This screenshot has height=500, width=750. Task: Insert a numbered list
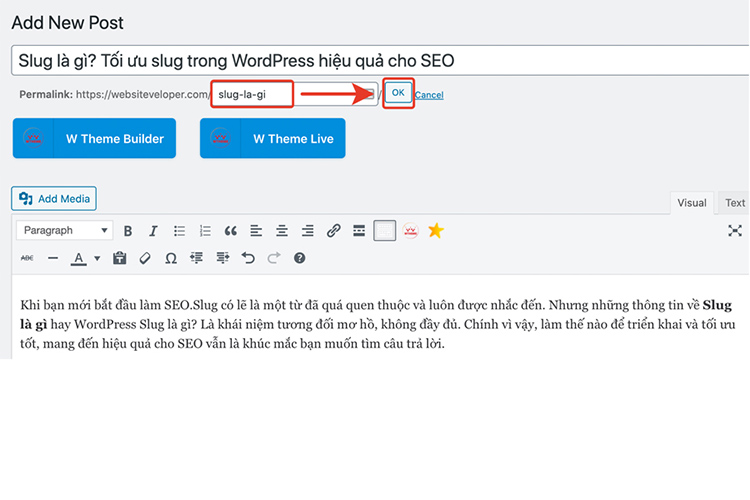click(x=205, y=231)
